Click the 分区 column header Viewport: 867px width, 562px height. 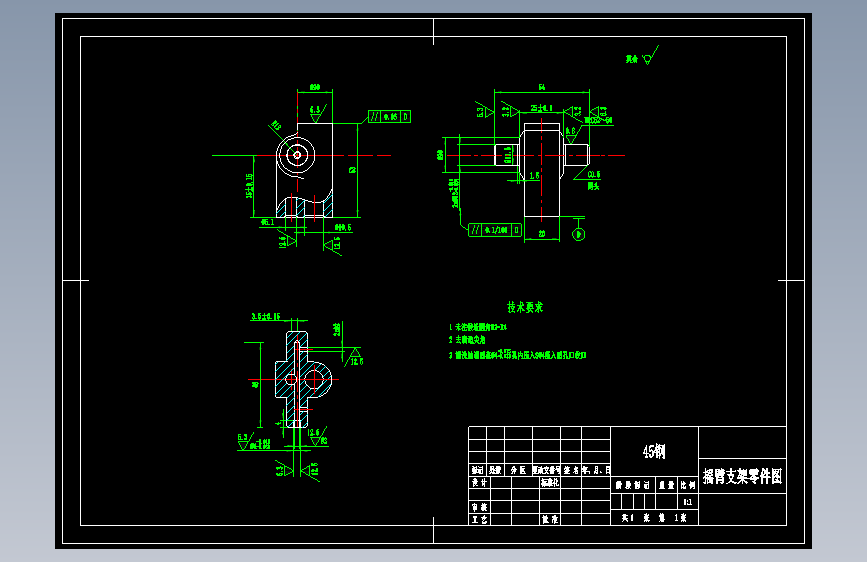coord(518,470)
